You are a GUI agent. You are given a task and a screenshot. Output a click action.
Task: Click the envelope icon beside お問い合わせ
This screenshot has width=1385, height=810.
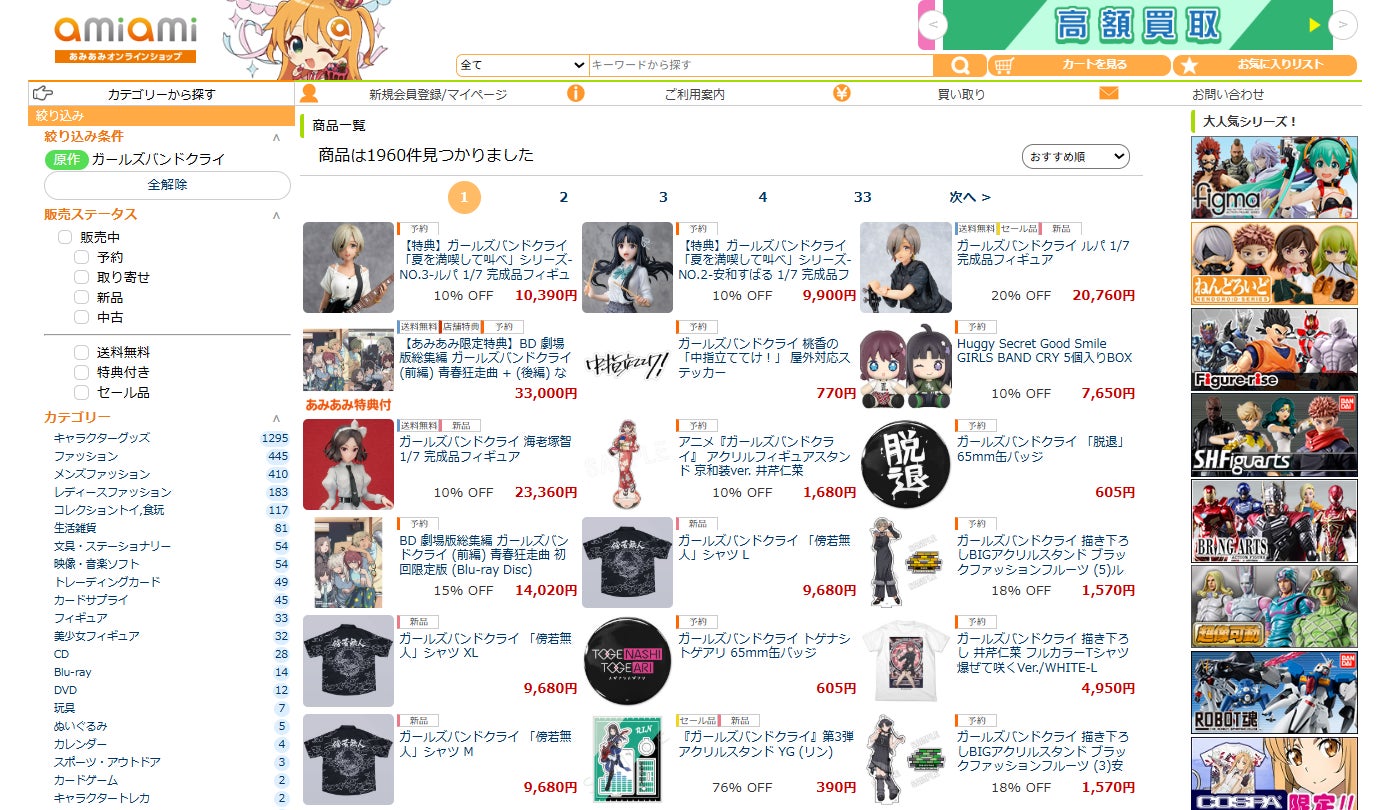coord(1108,93)
